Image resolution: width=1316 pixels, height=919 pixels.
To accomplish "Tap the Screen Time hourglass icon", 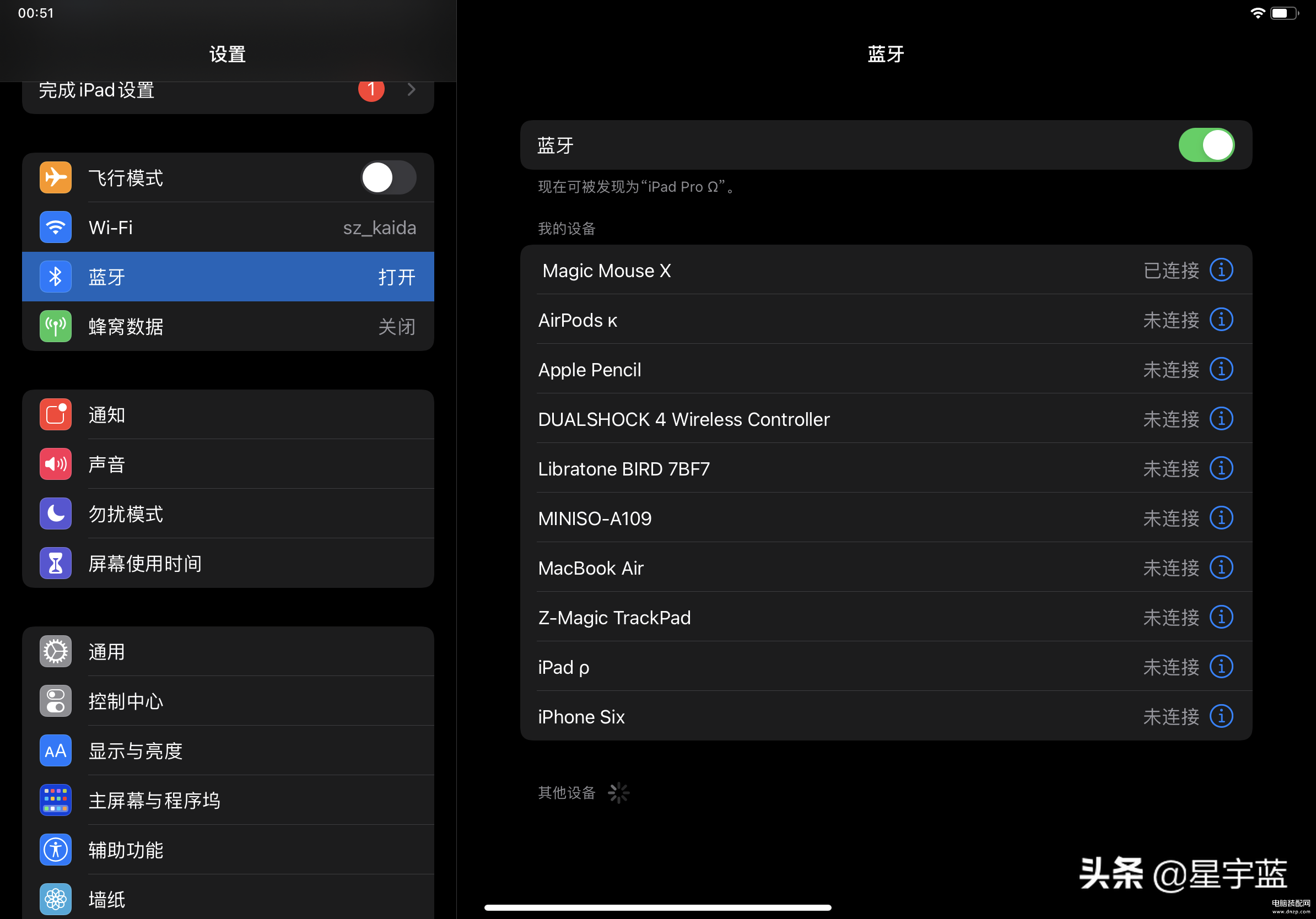I will [56, 563].
